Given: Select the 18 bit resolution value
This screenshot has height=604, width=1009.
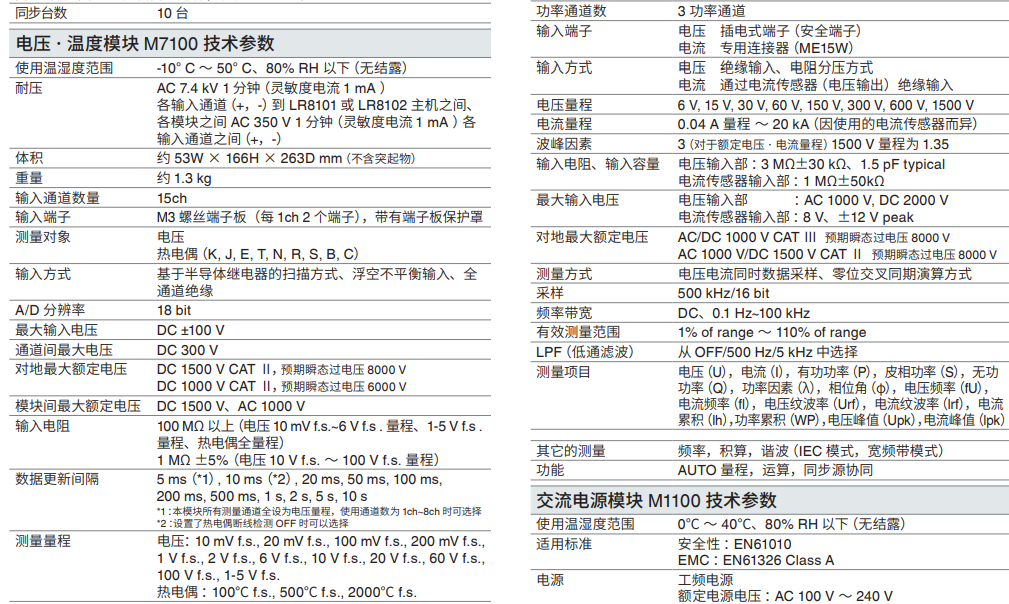Looking at the screenshot, I should click(x=174, y=311).
